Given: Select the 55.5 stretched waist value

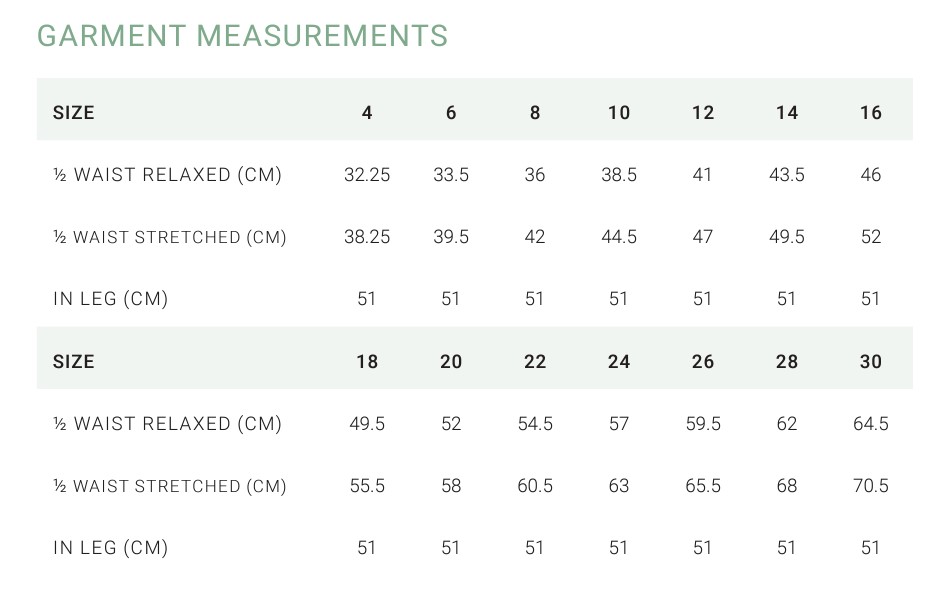Looking at the screenshot, I should click(x=367, y=486).
